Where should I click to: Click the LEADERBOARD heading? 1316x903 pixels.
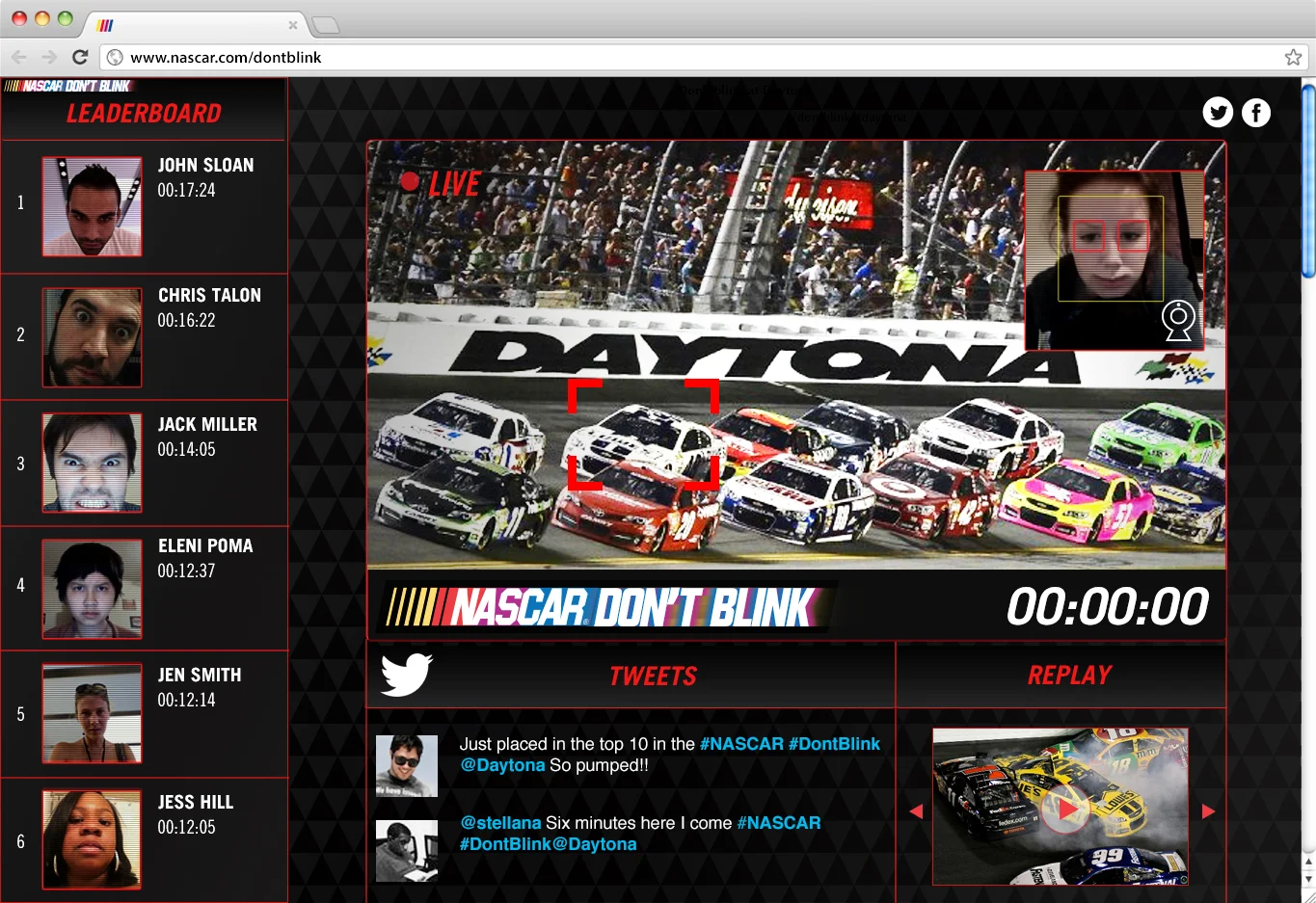144,114
